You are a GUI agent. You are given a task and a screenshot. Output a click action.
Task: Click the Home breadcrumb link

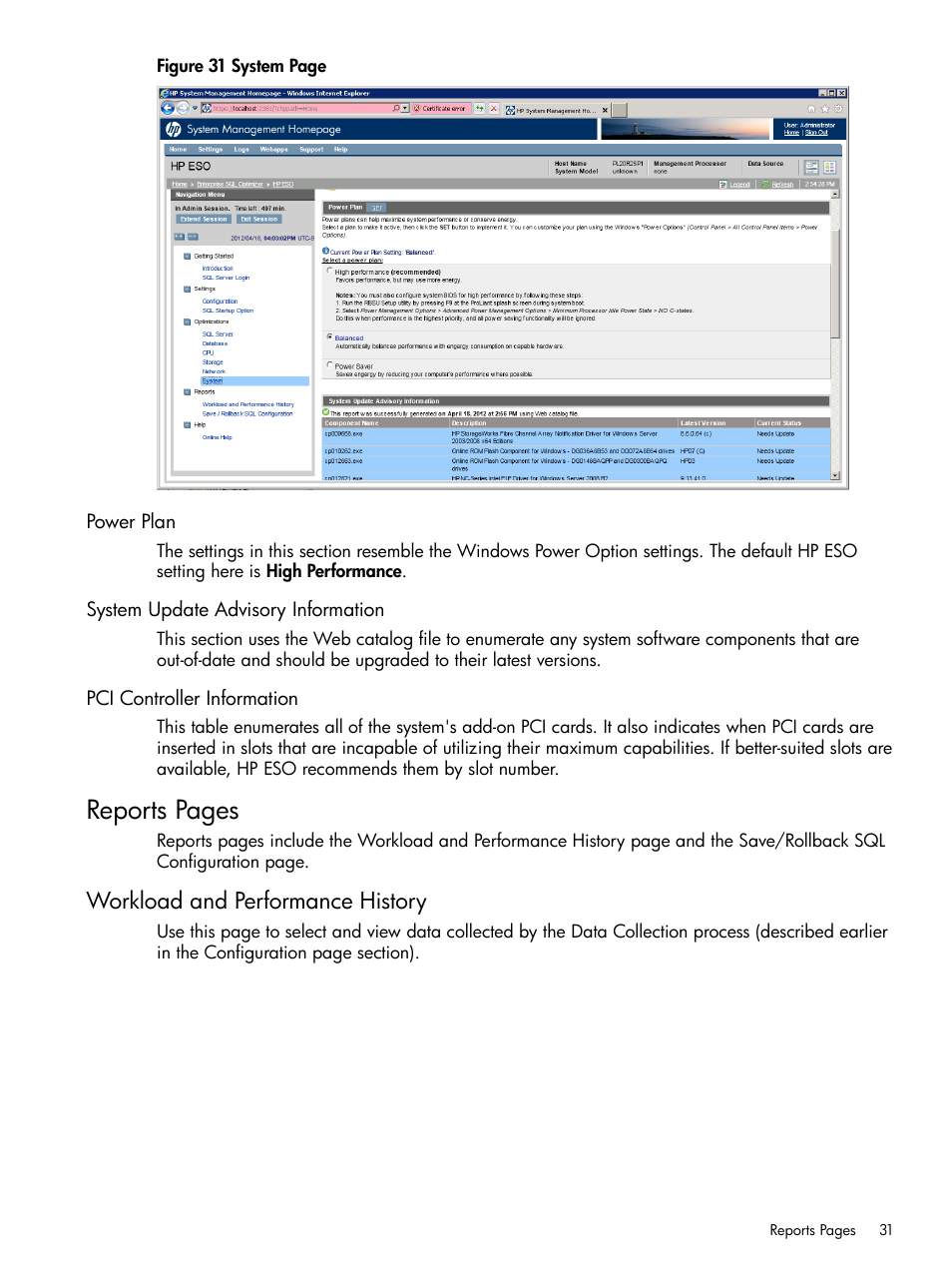coord(180,185)
